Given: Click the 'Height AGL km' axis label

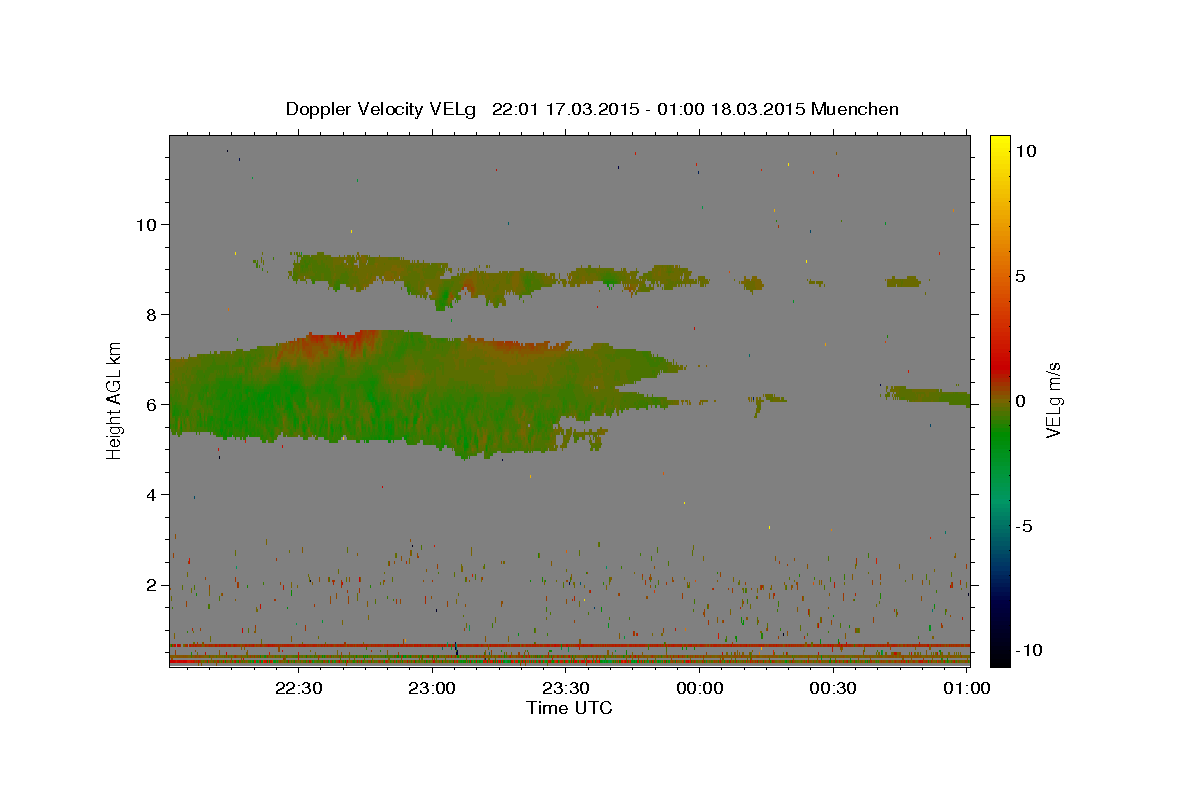Looking at the screenshot, I should point(115,400).
